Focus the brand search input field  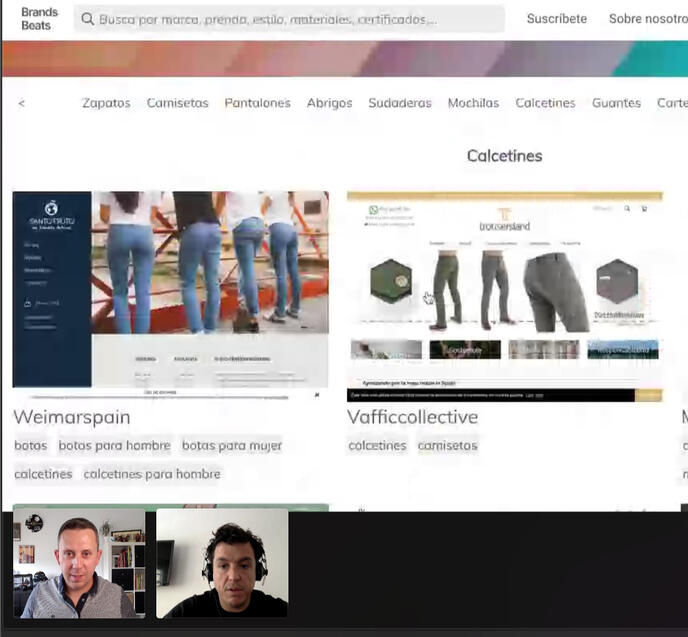click(289, 19)
